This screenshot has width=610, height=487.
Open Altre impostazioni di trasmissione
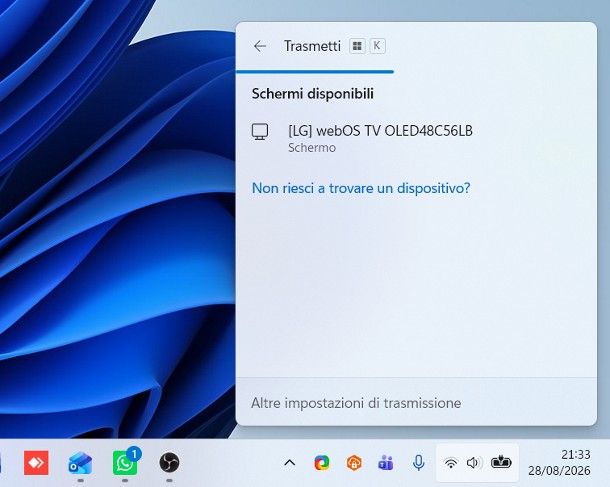pos(356,403)
